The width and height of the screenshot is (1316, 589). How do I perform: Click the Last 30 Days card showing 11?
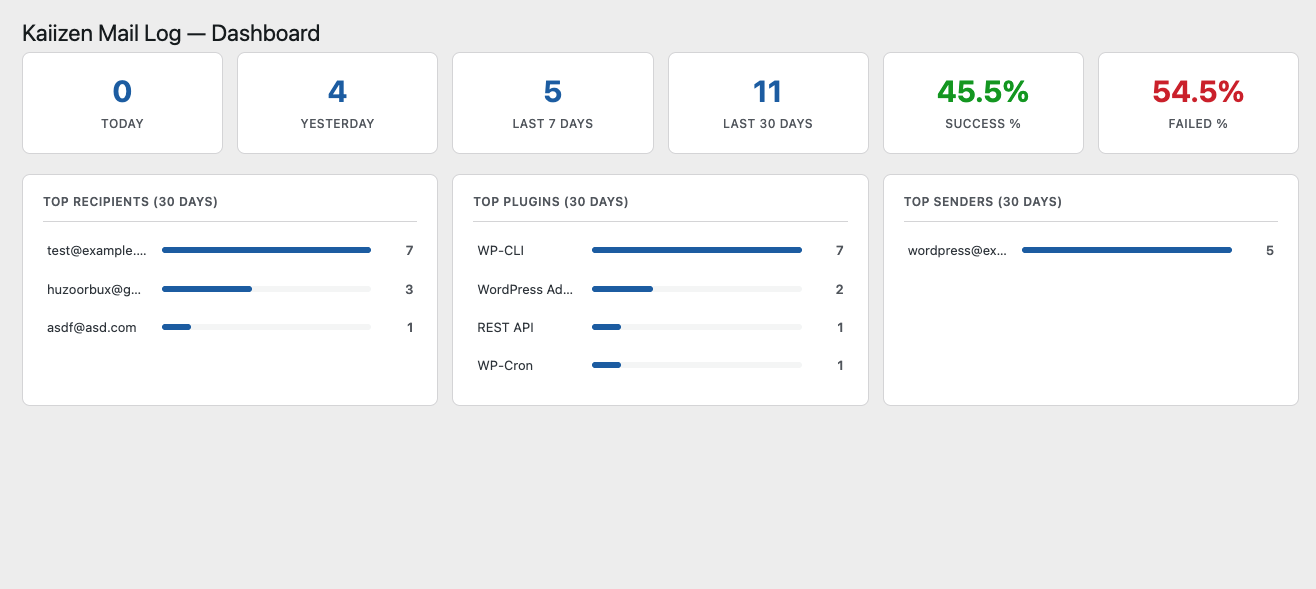coord(768,103)
